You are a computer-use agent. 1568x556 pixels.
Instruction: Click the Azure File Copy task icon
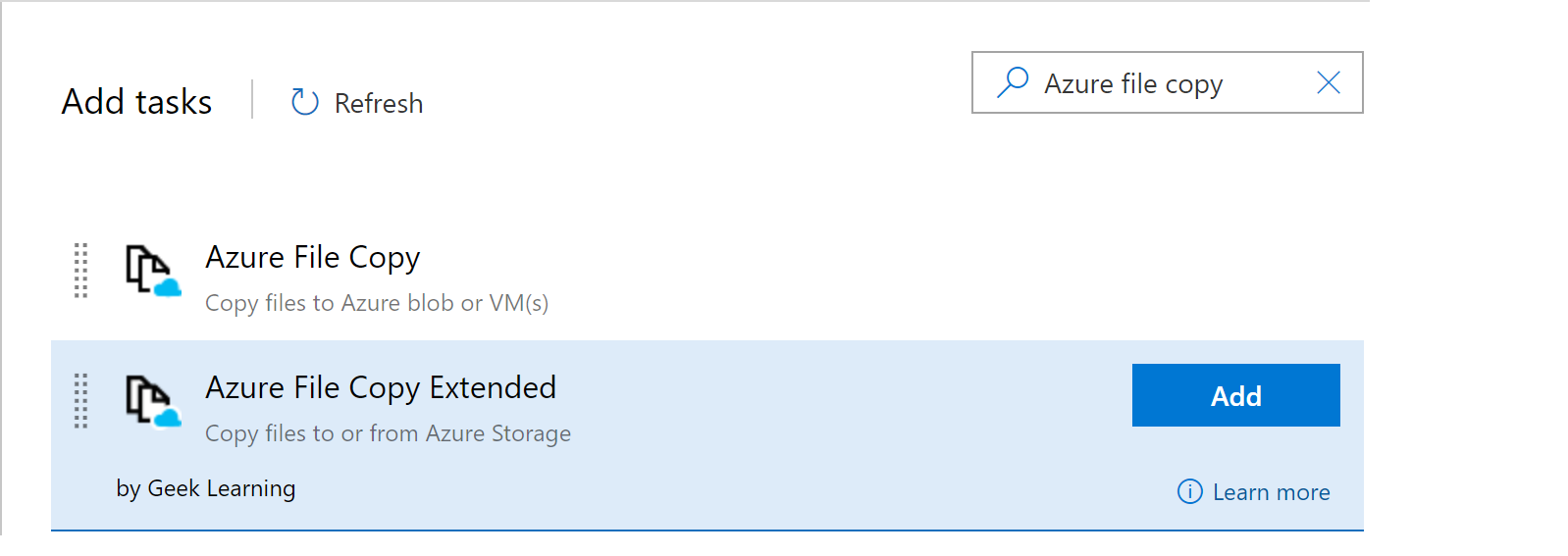tap(152, 270)
